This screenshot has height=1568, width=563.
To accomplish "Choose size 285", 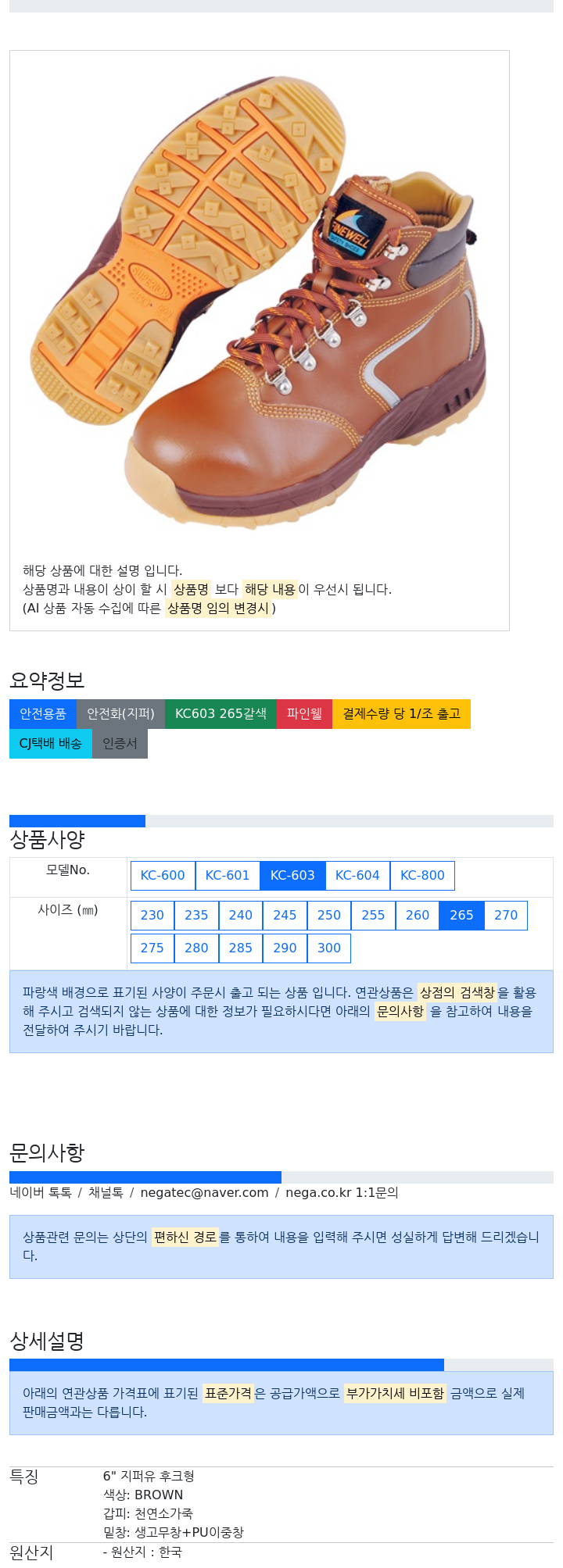I will 241,948.
